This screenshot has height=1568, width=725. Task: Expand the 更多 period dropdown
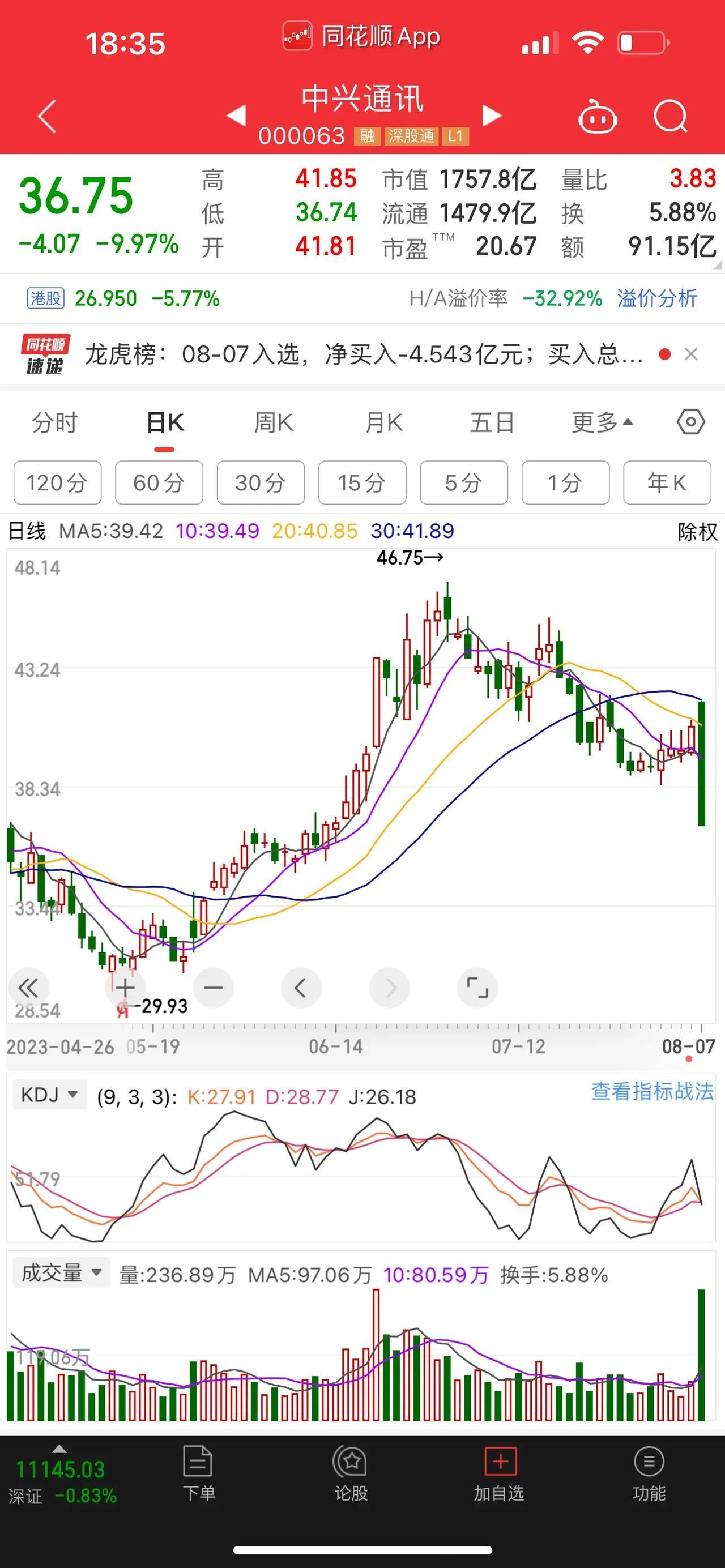602,422
